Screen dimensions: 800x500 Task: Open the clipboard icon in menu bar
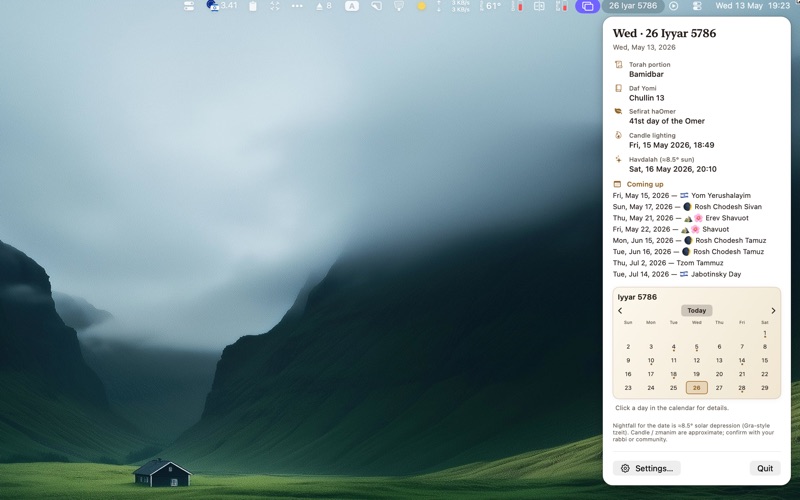(x=253, y=6)
